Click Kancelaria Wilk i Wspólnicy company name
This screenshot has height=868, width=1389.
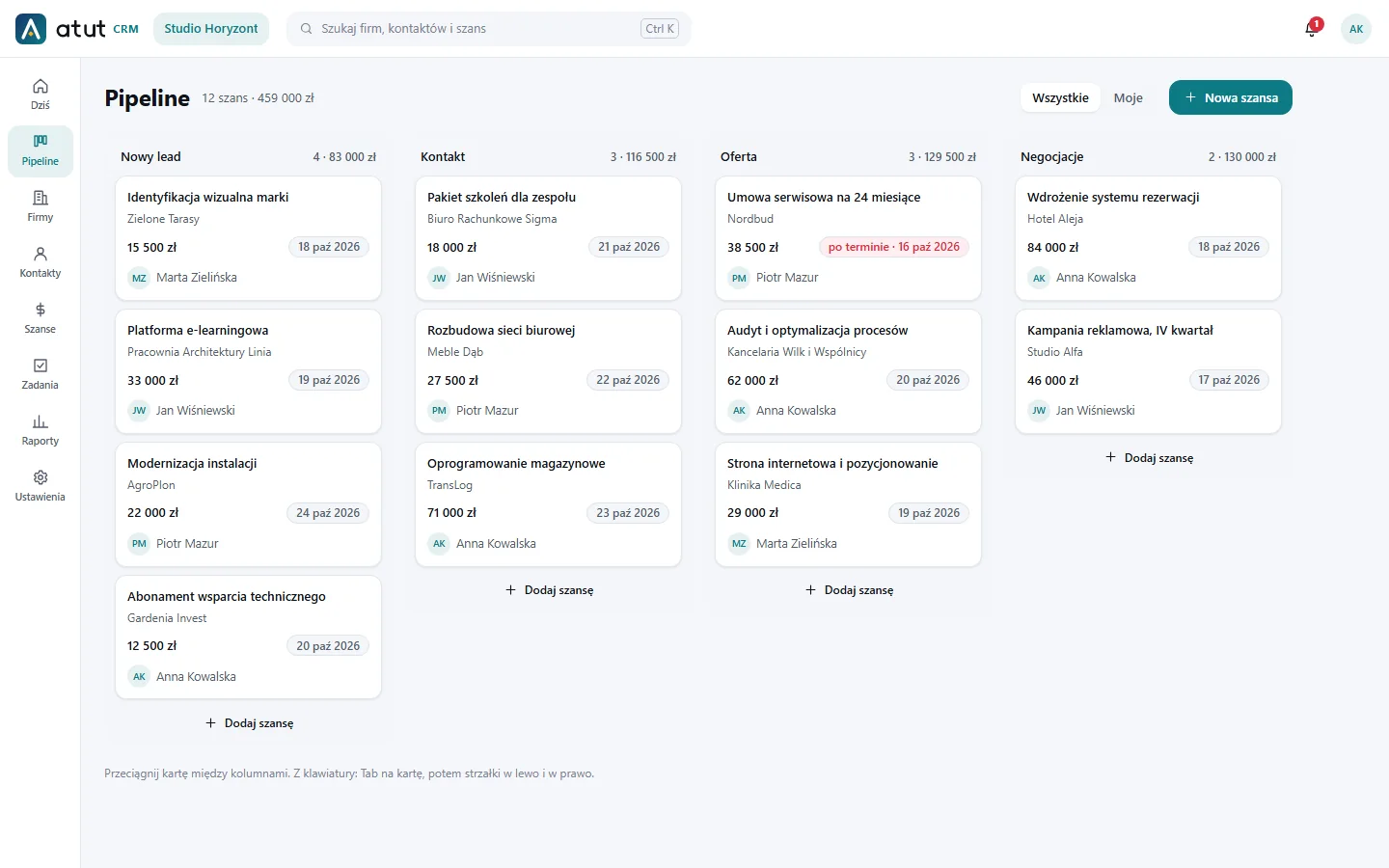click(x=797, y=352)
